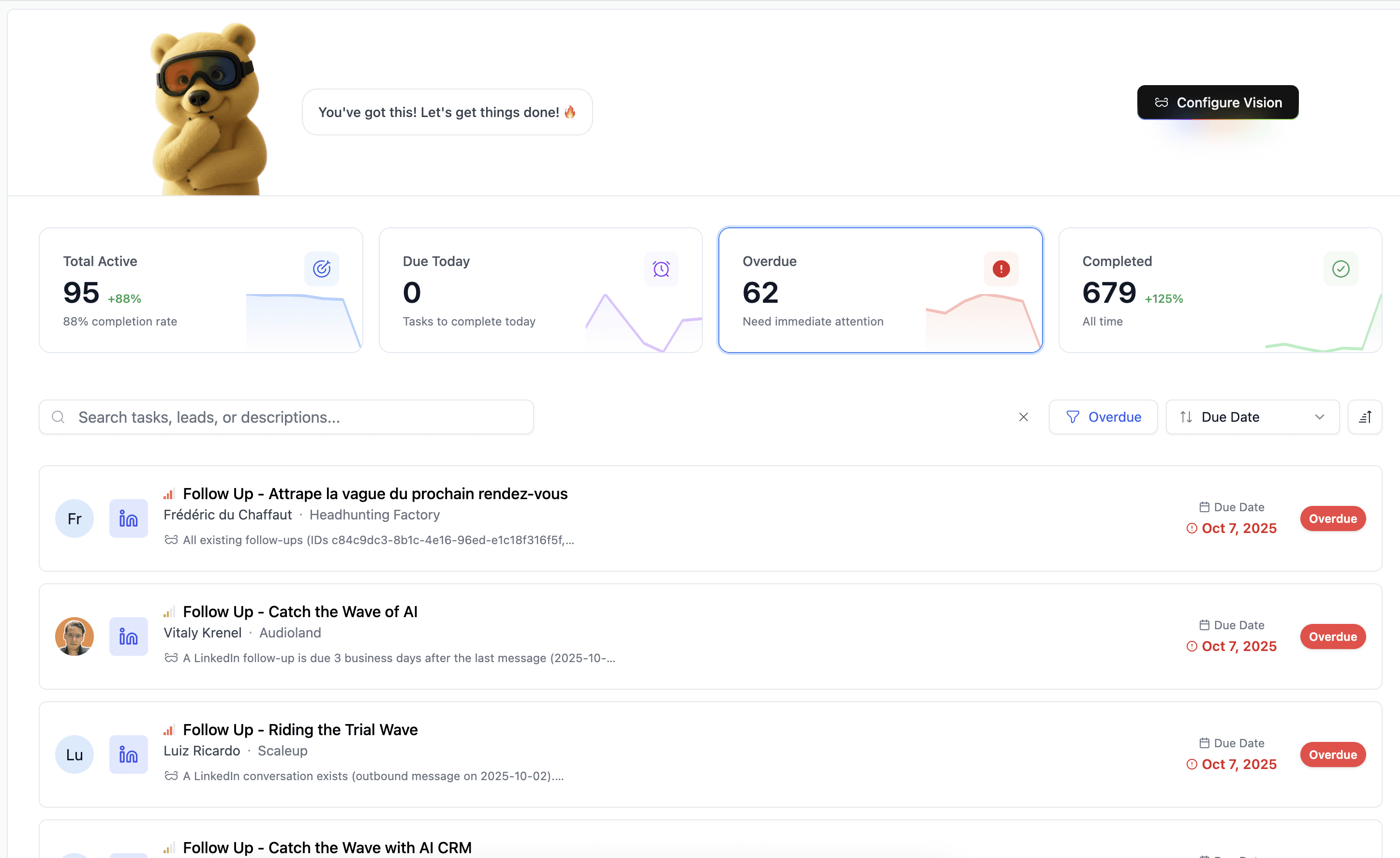
Task: Click LinkedIn icon on Frédéric du Chaffaut task
Action: click(x=128, y=519)
